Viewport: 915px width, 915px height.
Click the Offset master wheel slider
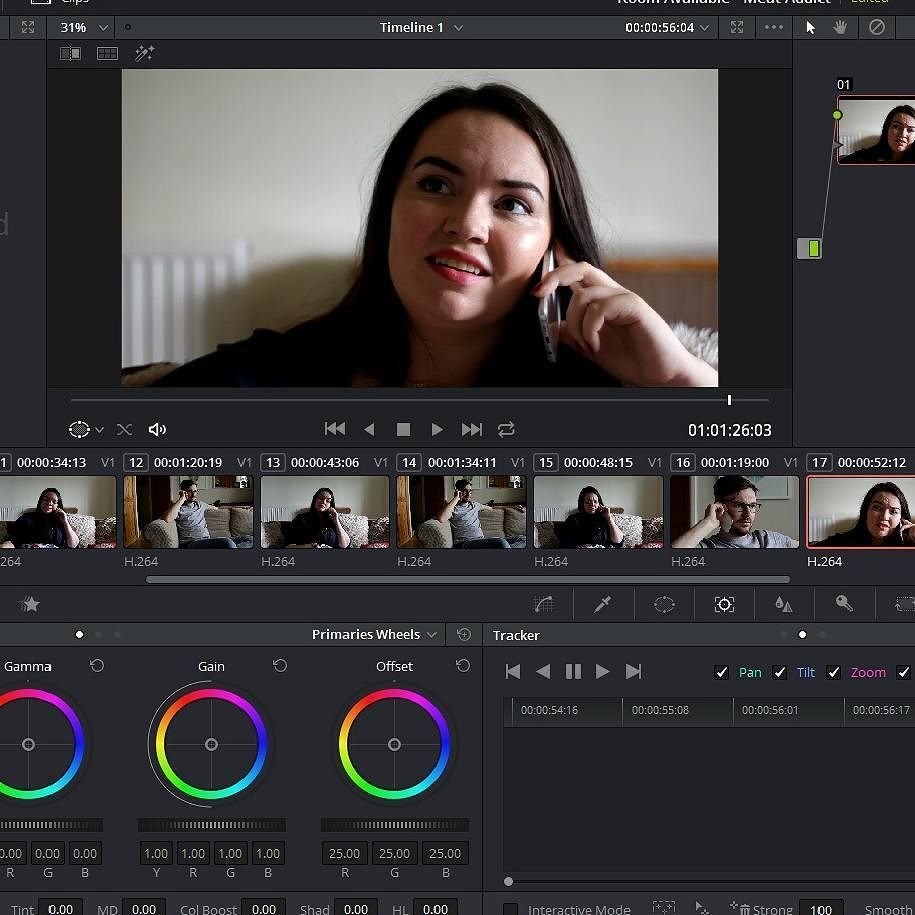pyautogui.click(x=394, y=825)
